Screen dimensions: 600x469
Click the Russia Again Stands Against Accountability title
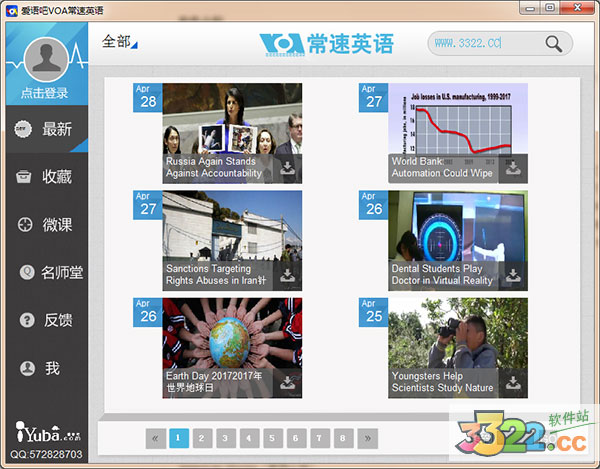click(214, 167)
